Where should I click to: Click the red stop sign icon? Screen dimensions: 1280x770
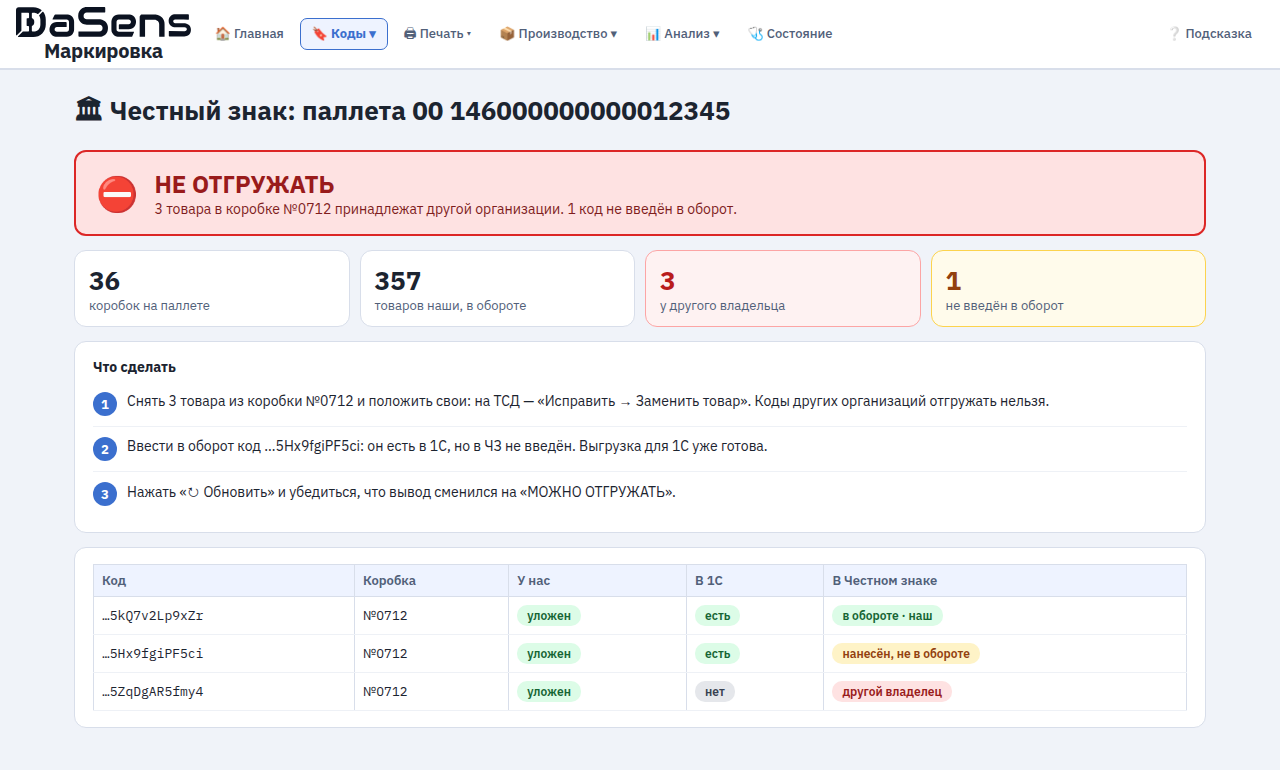click(117, 194)
